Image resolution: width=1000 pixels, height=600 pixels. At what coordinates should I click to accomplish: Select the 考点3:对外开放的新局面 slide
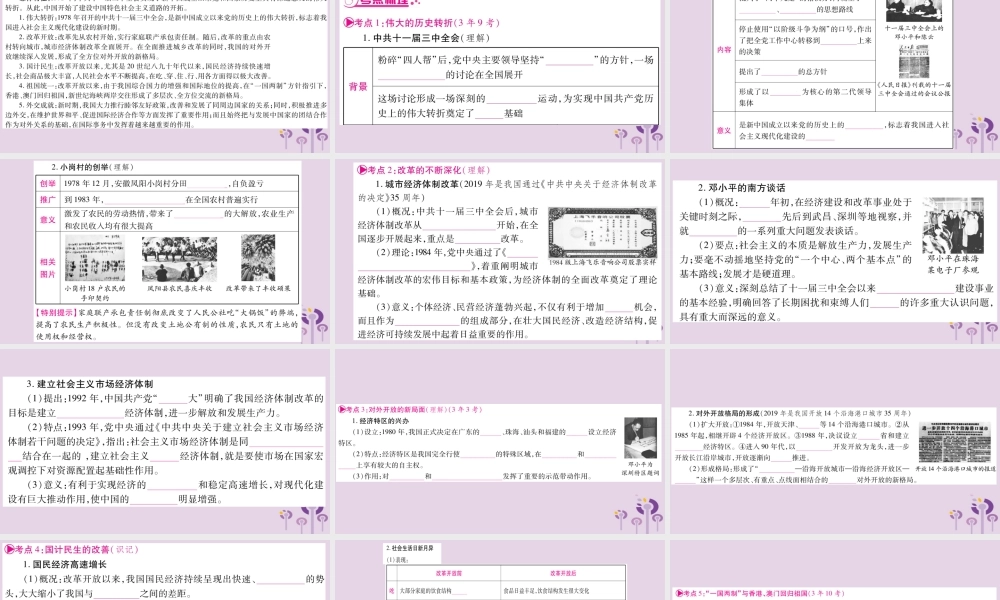click(501, 441)
